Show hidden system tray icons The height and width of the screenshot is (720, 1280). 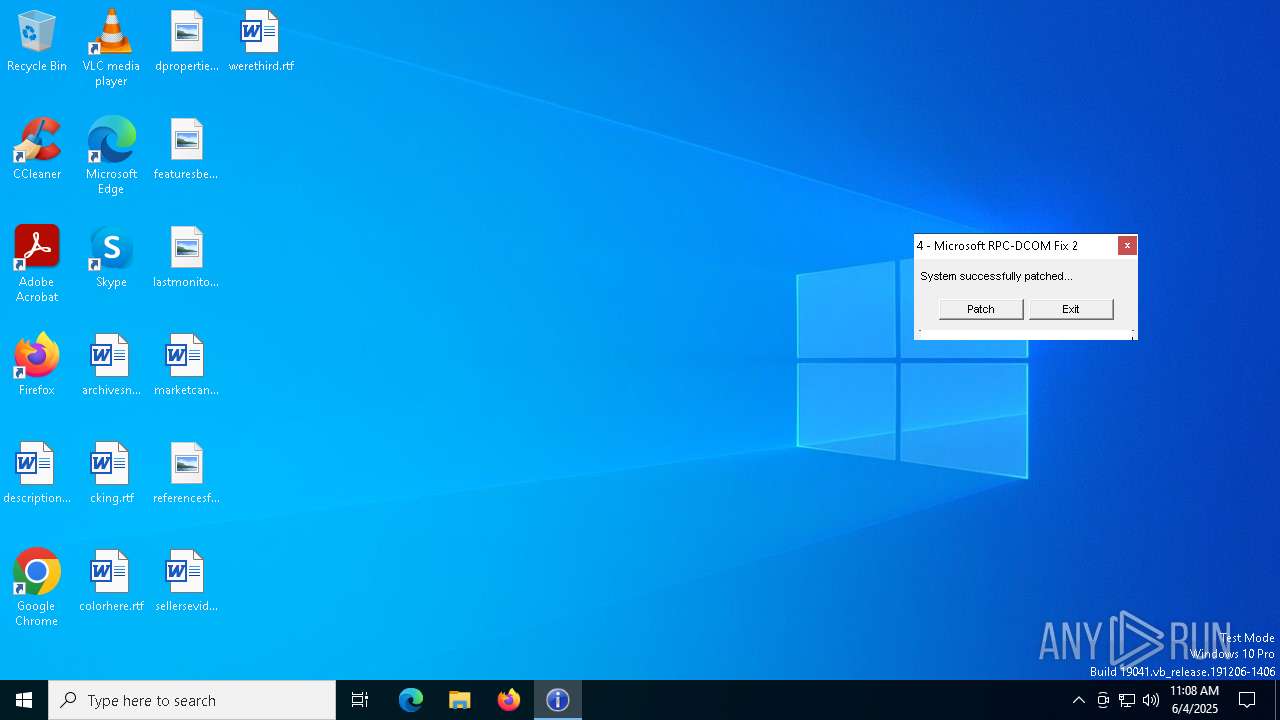point(1078,700)
